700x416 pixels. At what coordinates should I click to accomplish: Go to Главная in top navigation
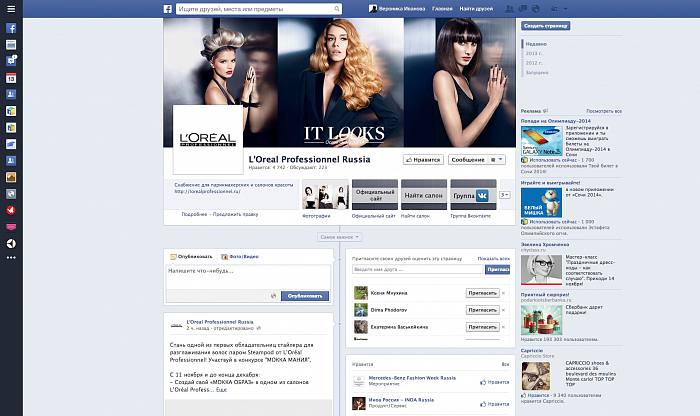point(442,9)
